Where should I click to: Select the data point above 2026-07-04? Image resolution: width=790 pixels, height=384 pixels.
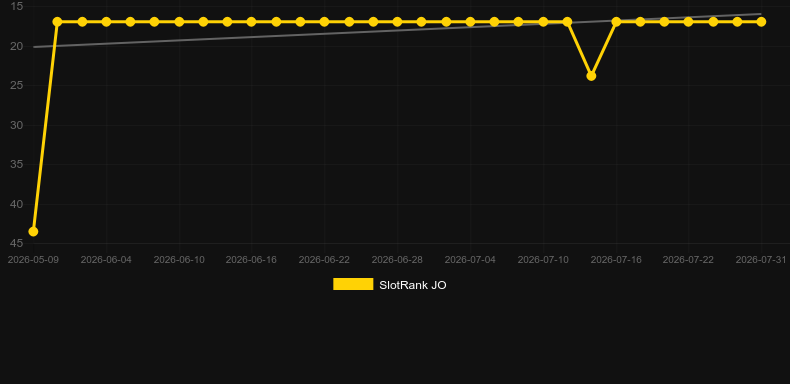[x=470, y=22]
